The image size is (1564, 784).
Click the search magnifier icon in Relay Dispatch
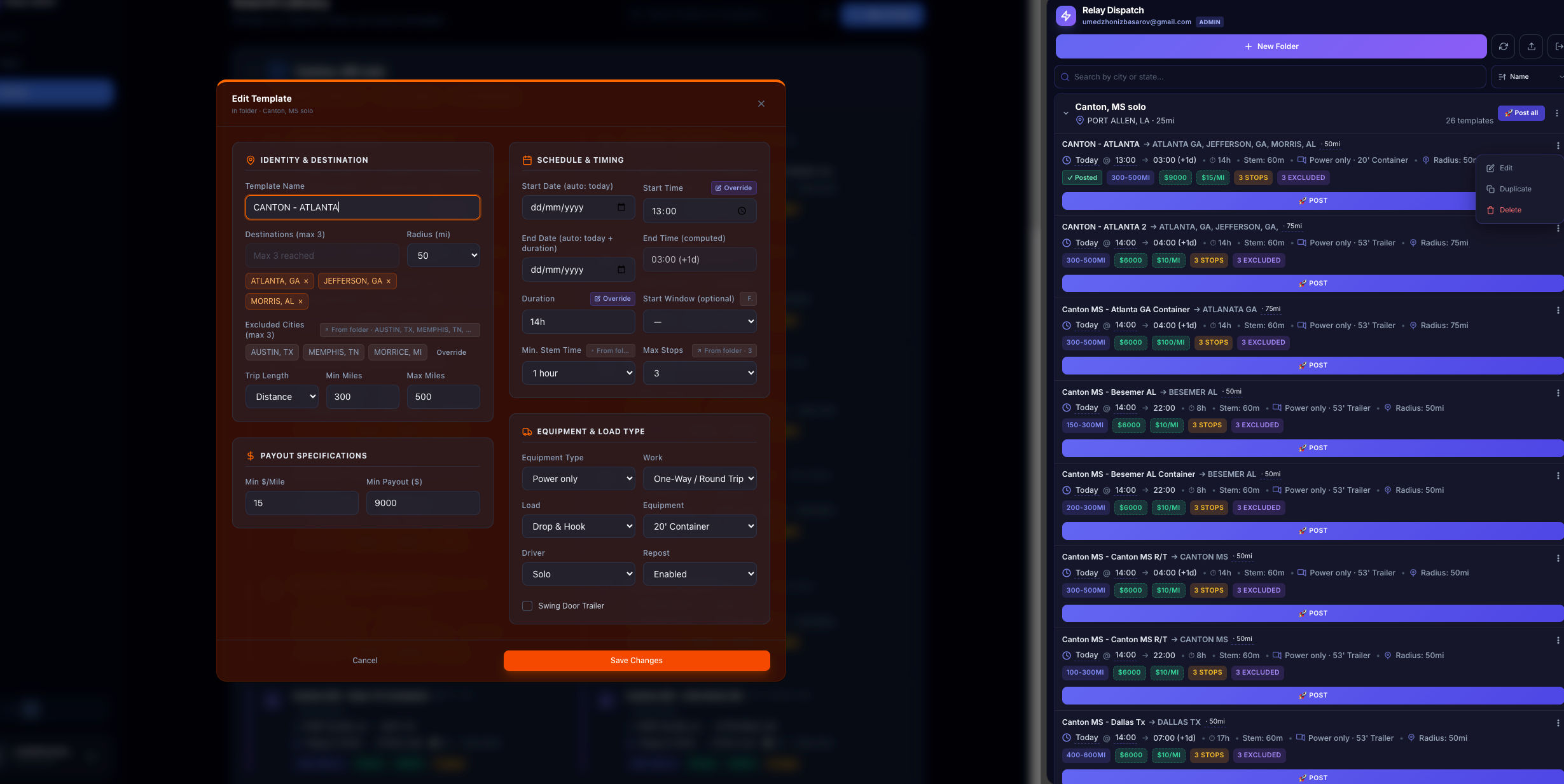coord(1065,77)
